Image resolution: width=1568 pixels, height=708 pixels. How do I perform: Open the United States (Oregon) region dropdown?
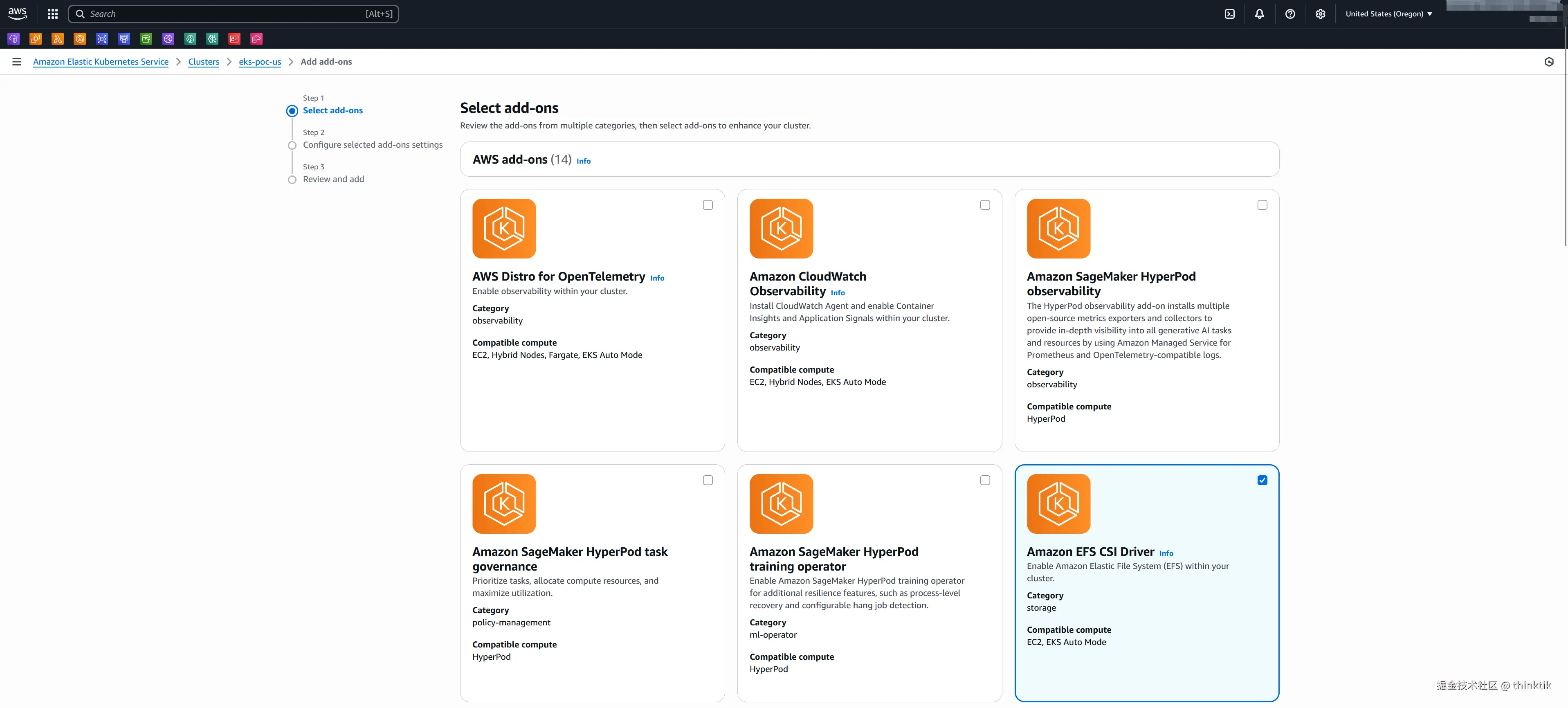tap(1388, 13)
